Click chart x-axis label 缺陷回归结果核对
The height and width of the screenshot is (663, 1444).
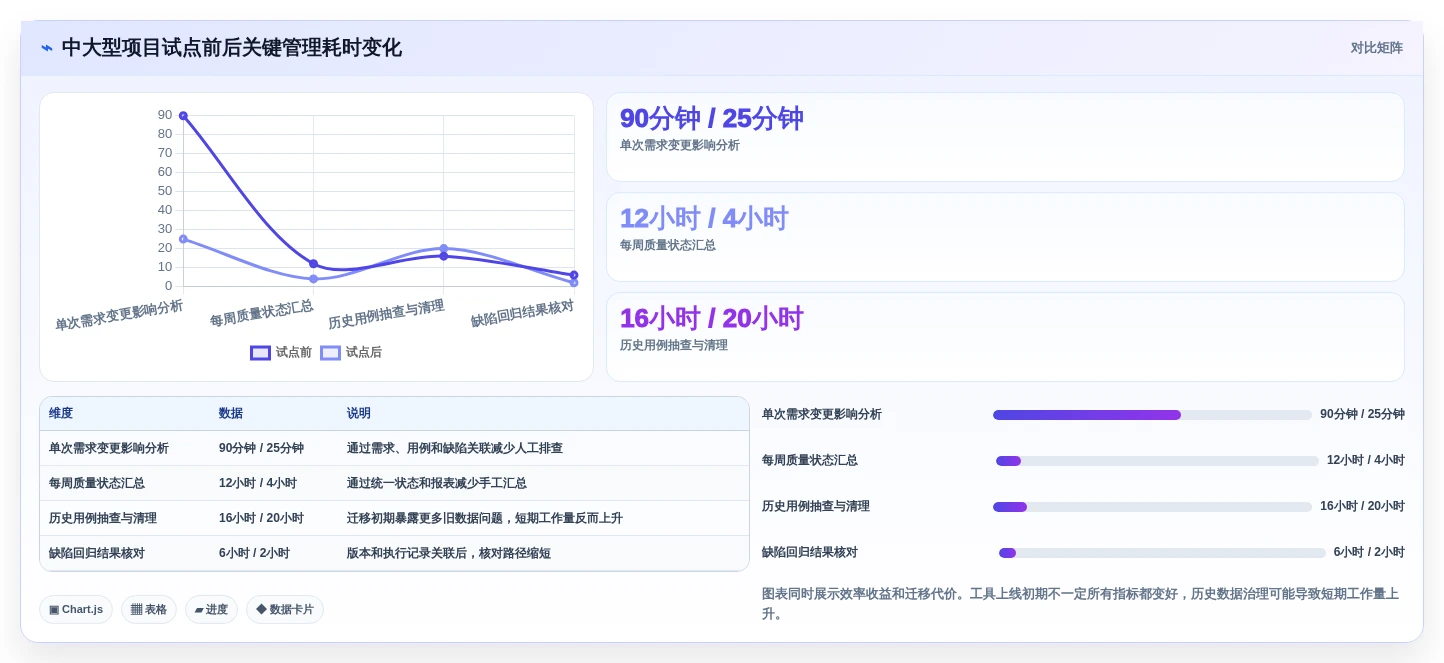click(522, 313)
